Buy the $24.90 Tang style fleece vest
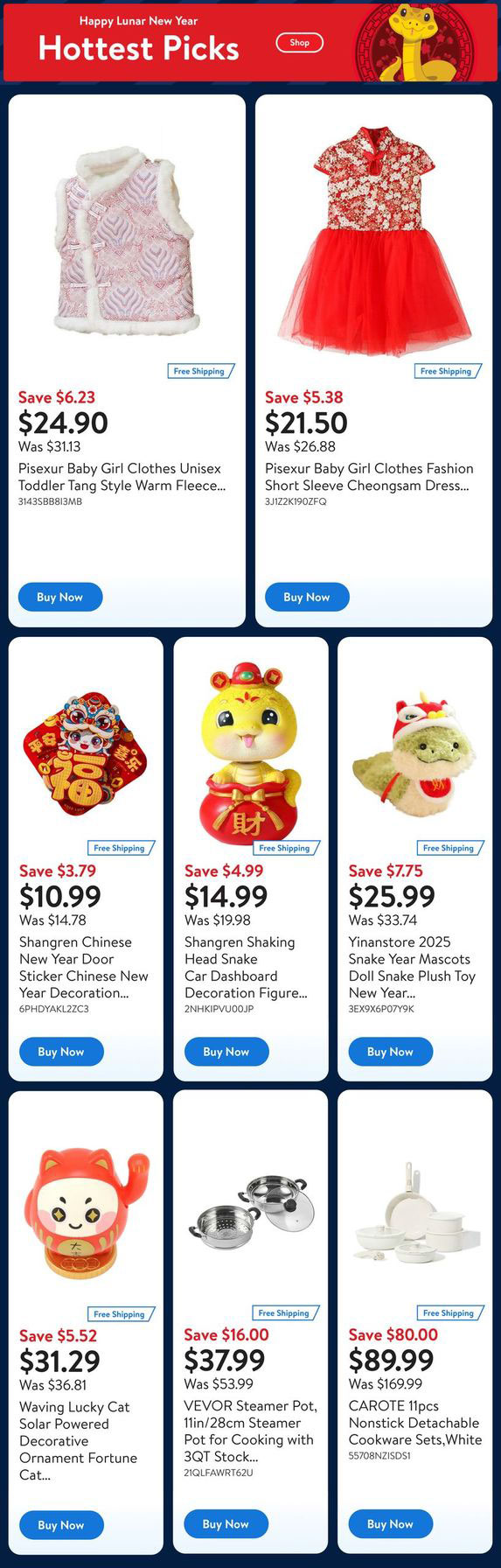The width and height of the screenshot is (501, 1568). (60, 597)
